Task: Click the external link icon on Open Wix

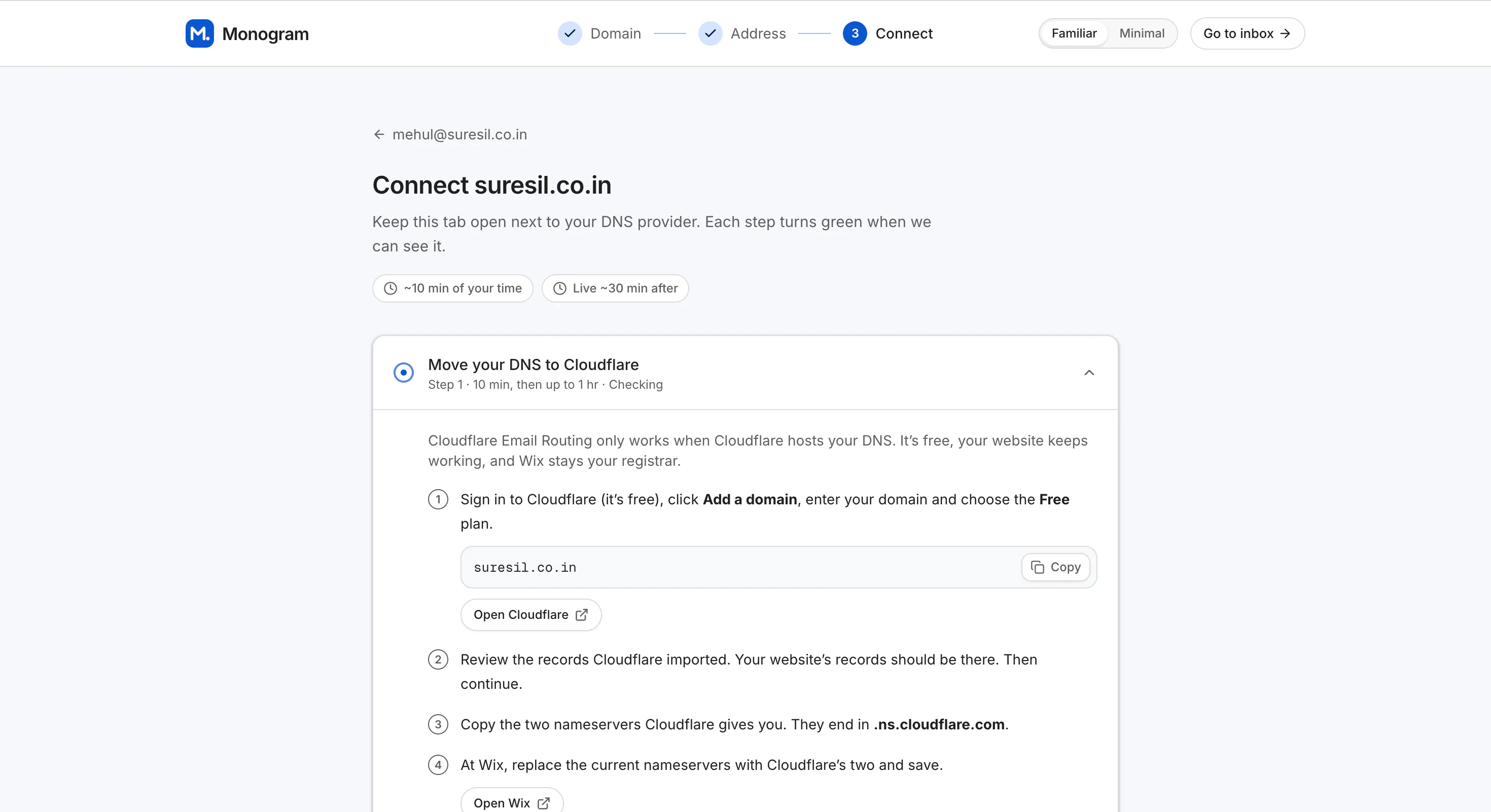Action: (x=544, y=803)
